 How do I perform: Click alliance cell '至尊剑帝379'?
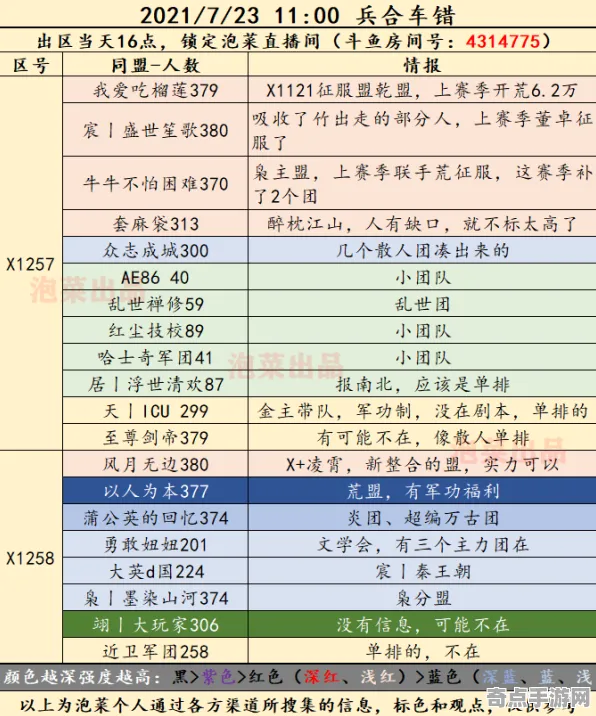155,437
